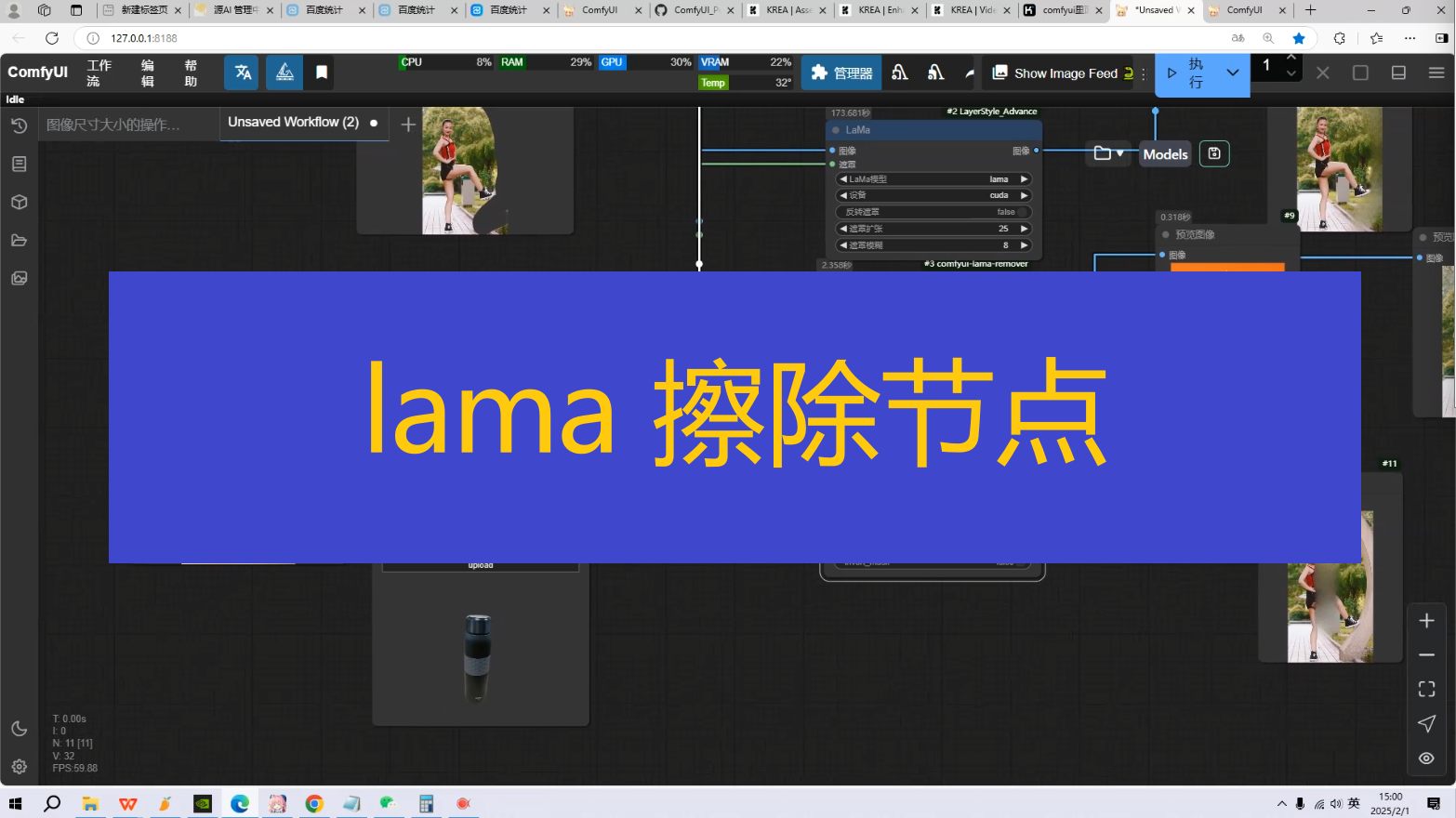Open WeChat from the taskbar
Viewport: 1456px width, 818px height.
coord(389,803)
